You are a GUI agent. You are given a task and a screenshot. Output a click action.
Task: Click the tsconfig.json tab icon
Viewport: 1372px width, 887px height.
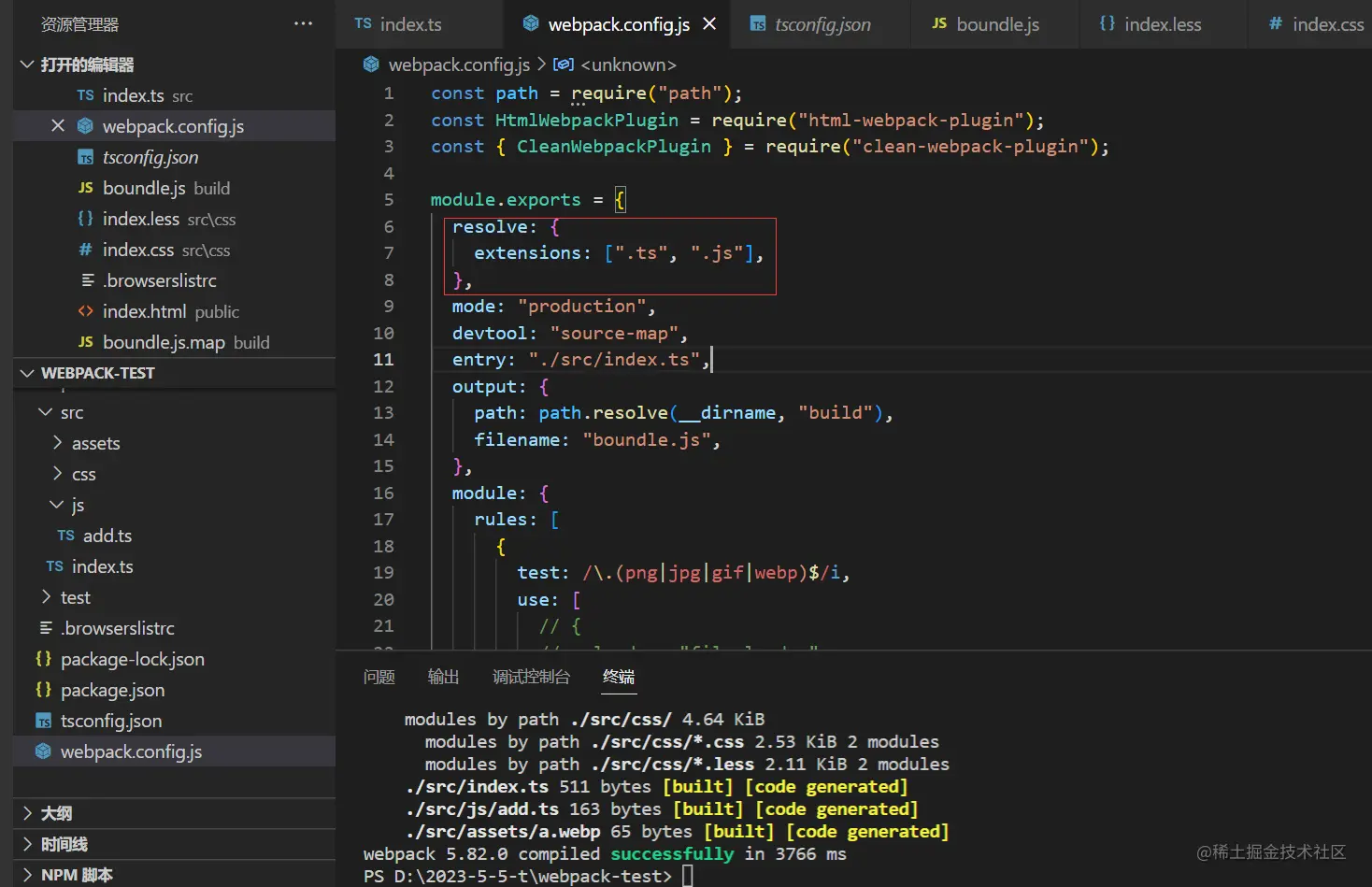[758, 24]
